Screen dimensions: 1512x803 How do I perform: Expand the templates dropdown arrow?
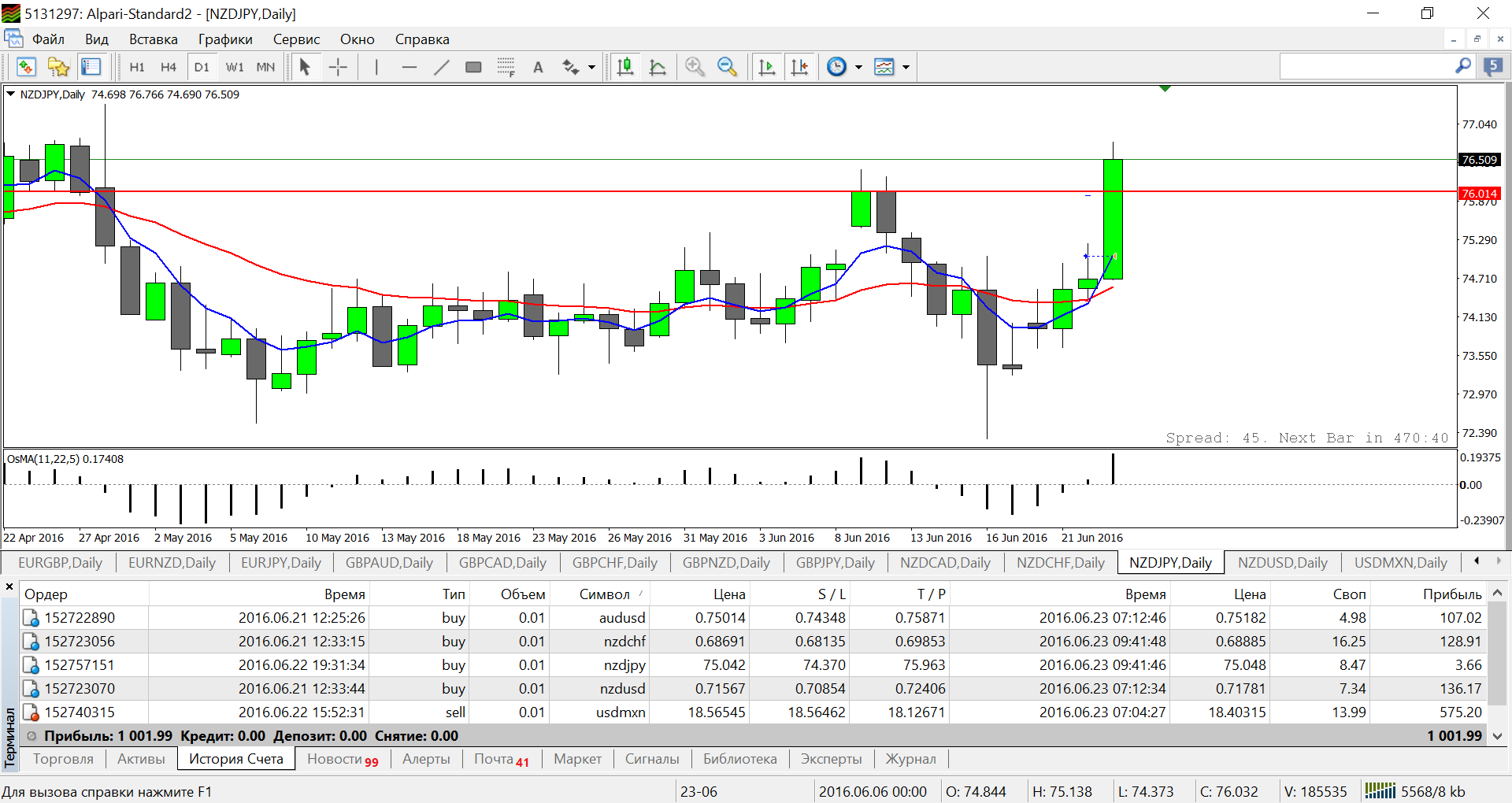906,67
